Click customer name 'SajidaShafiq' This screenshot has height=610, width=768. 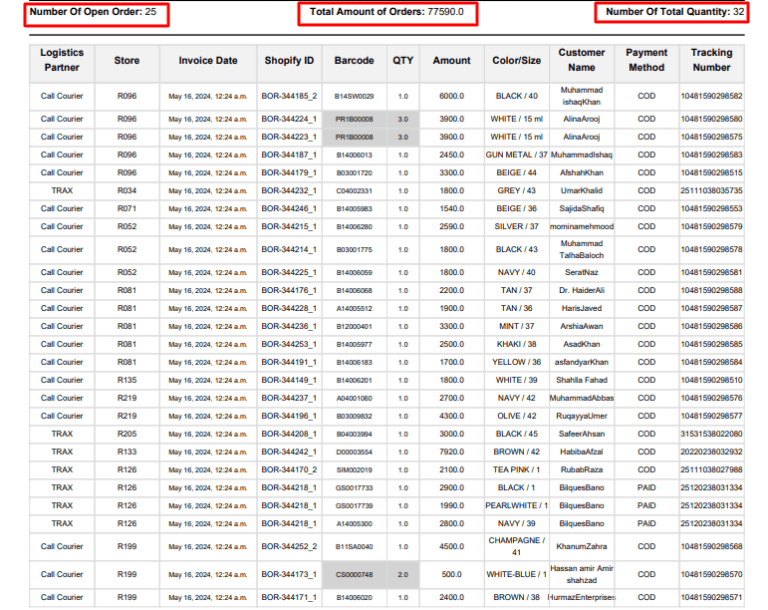click(x=581, y=209)
